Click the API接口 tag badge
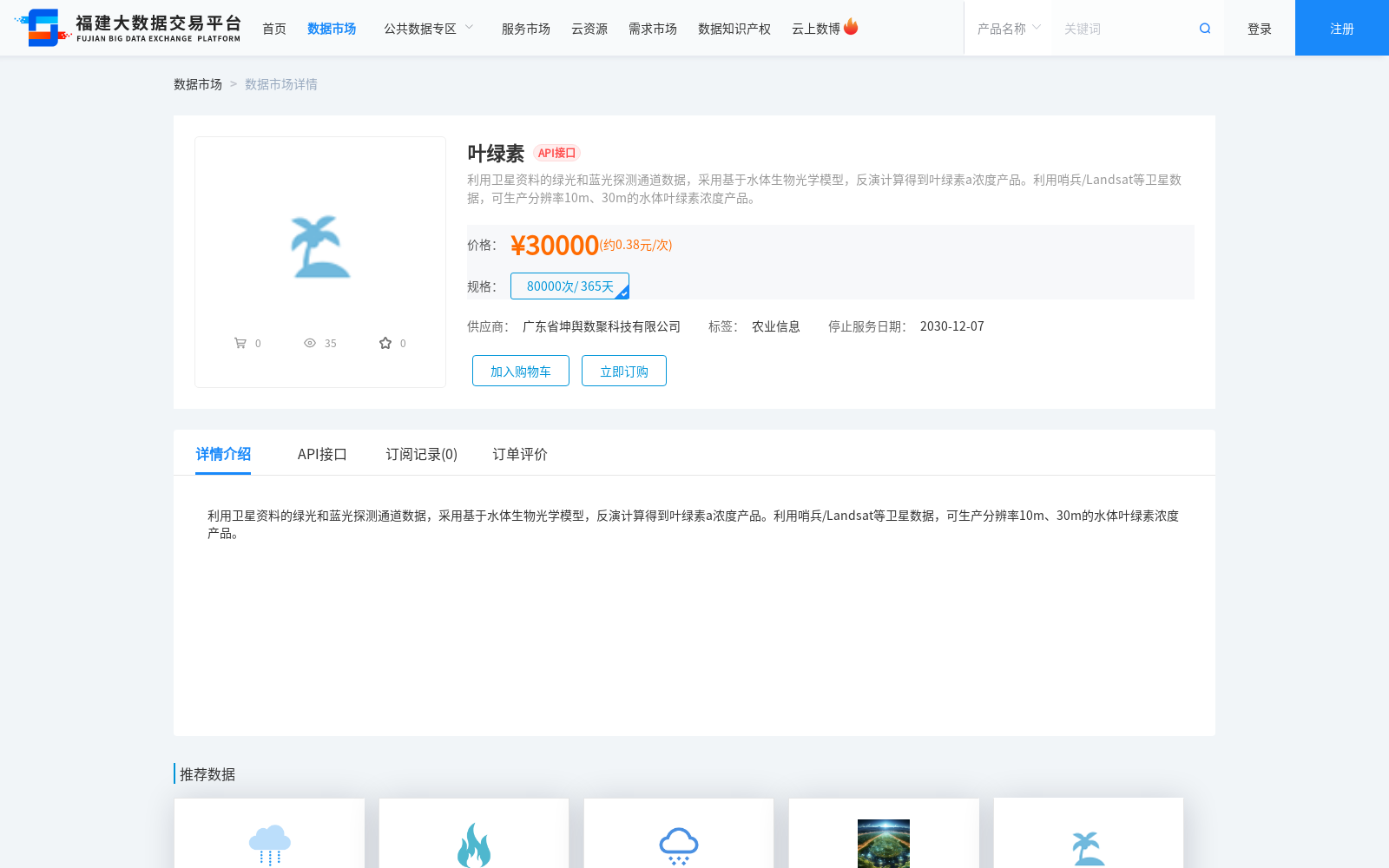Viewport: 1389px width, 868px height. (556, 153)
